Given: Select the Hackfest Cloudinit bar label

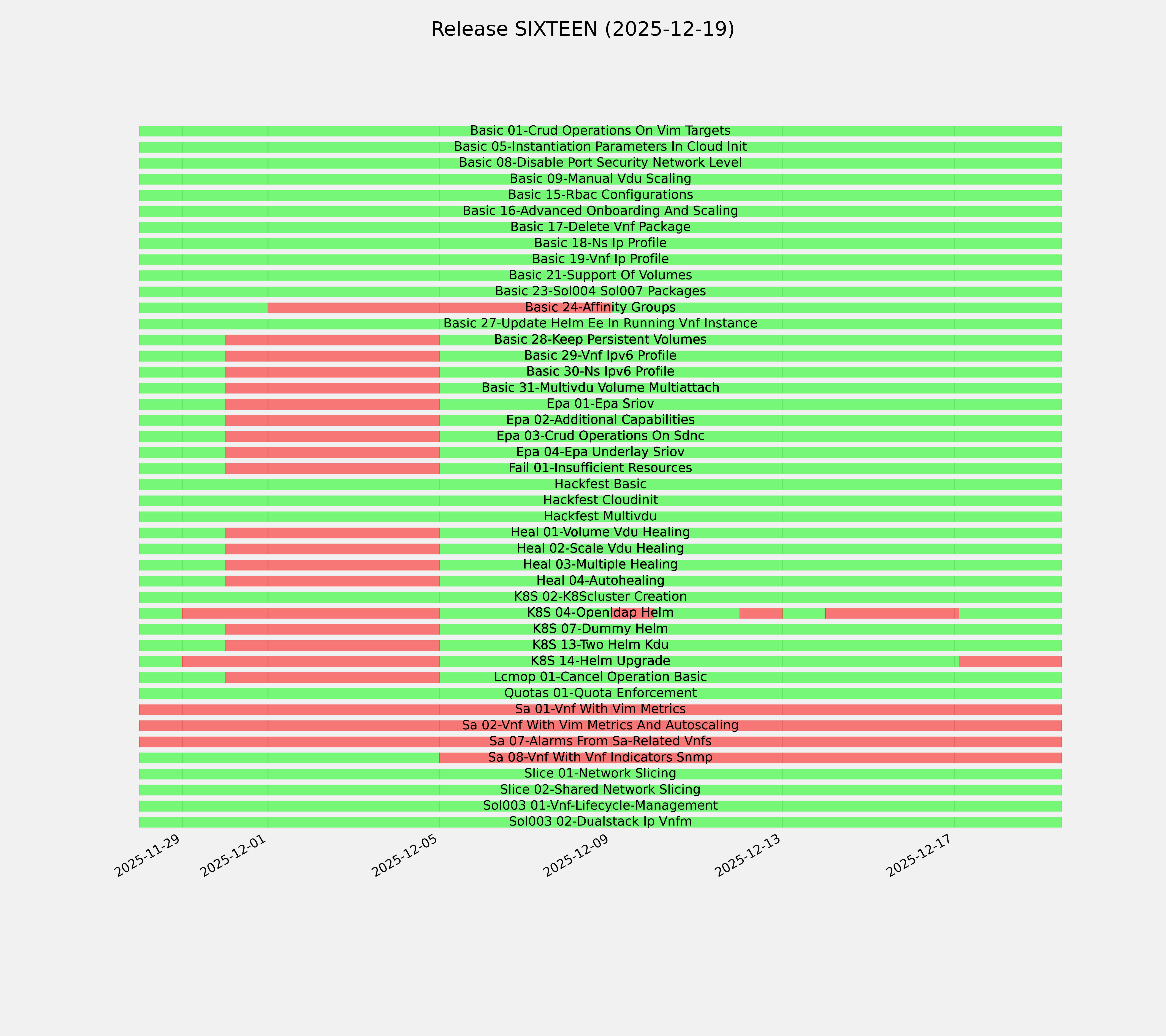Looking at the screenshot, I should tap(600, 500).
